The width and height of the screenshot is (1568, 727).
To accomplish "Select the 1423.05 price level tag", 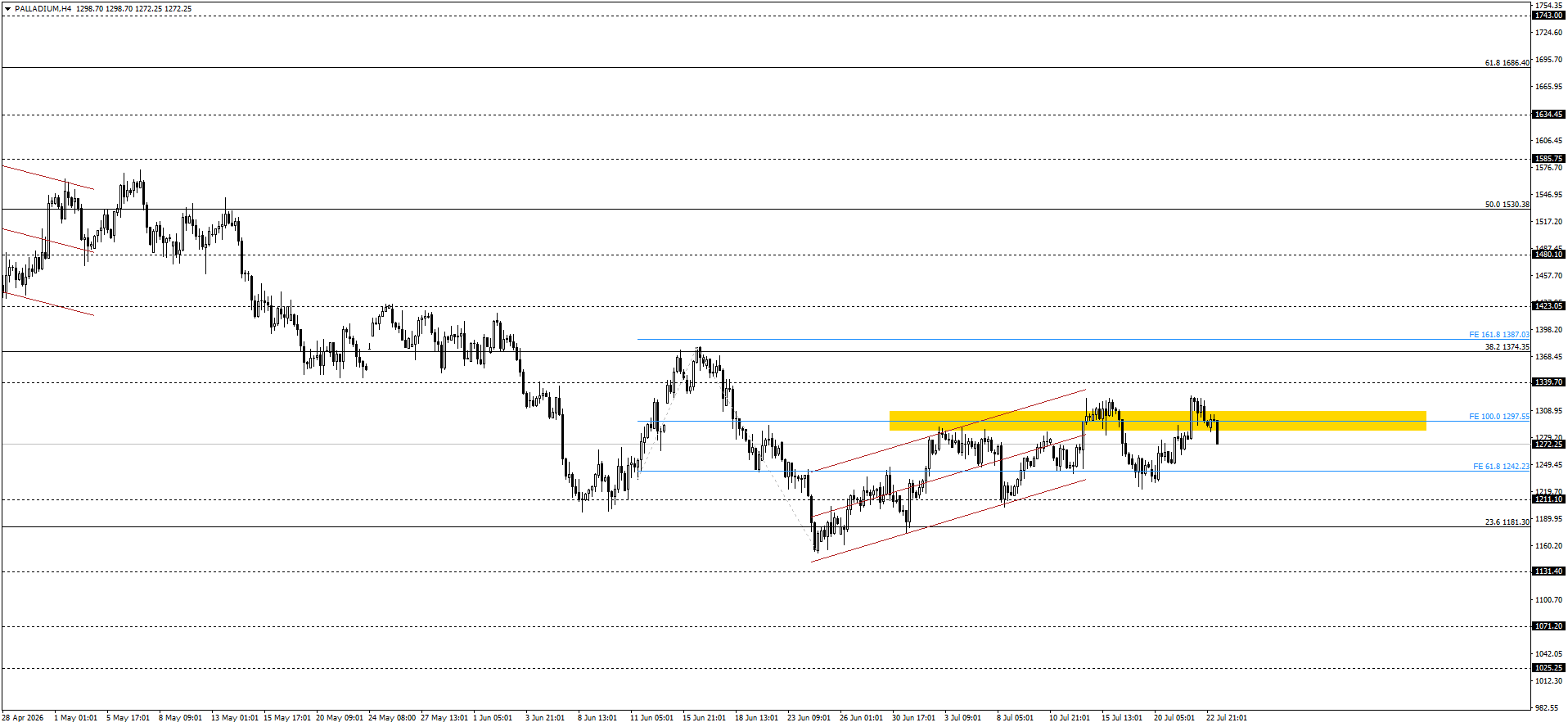I will 1548,306.
